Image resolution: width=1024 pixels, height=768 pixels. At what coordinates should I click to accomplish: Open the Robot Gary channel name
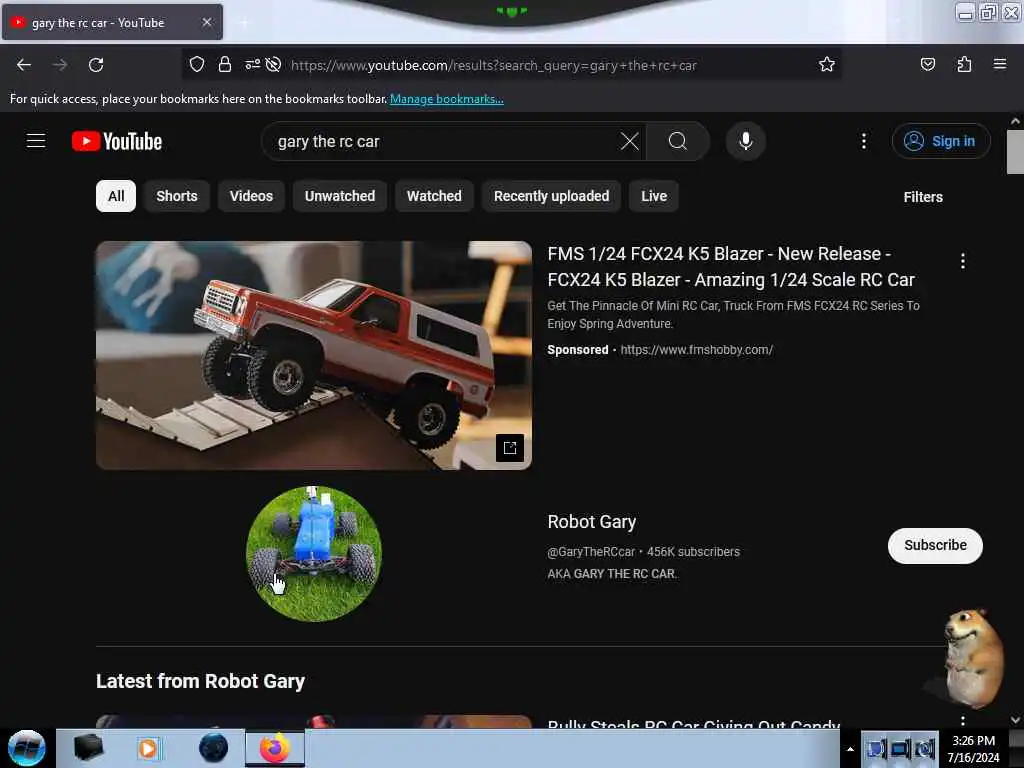tap(592, 522)
